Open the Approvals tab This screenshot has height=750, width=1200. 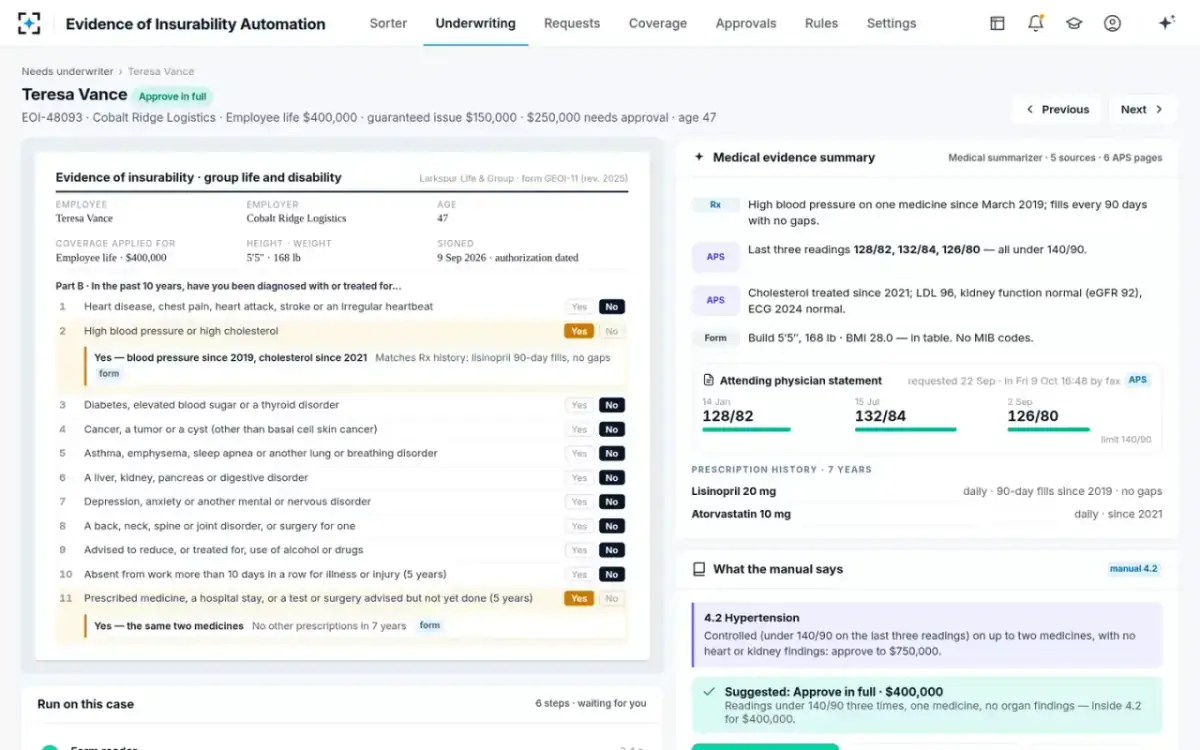746,23
